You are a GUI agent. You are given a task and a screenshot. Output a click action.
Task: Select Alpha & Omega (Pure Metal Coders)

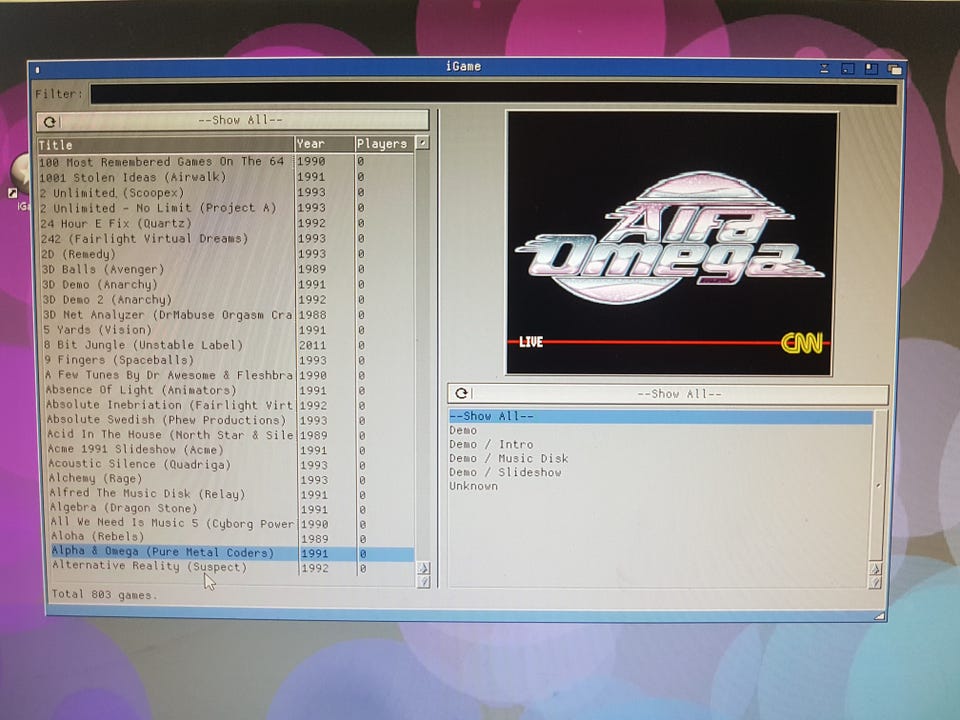[233, 552]
